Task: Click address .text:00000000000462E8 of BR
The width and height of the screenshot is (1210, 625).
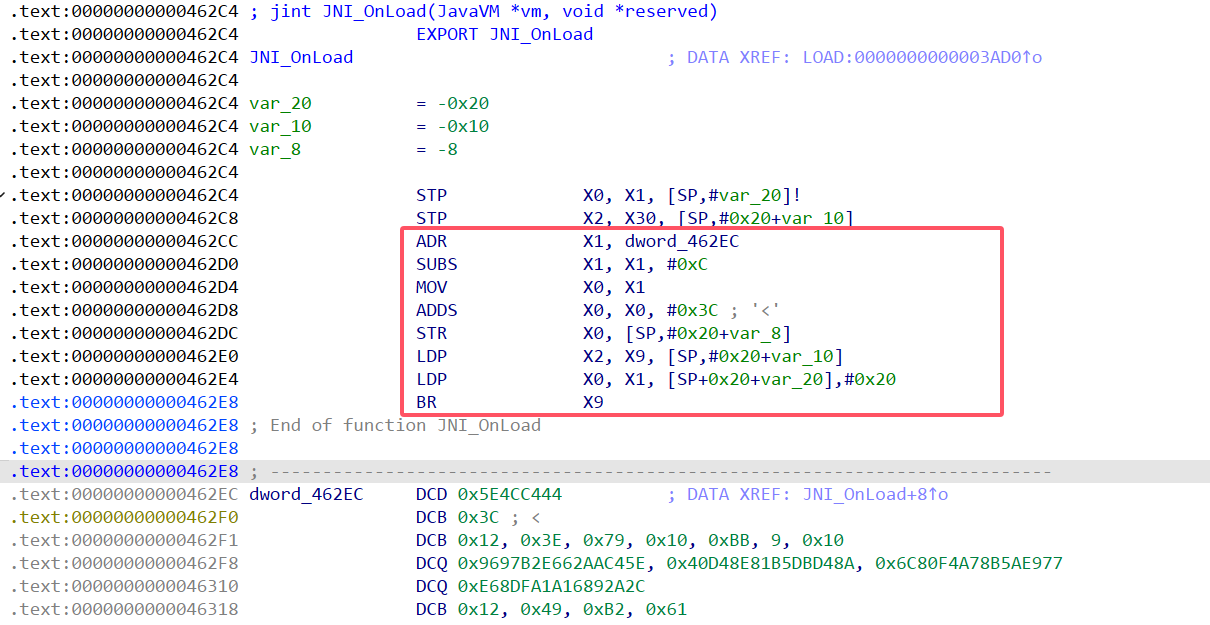Action: coord(124,402)
